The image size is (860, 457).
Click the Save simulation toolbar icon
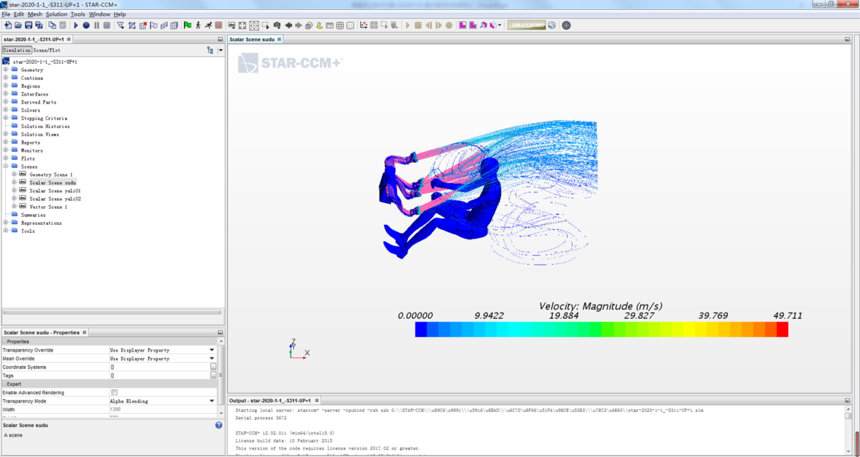coord(28,25)
